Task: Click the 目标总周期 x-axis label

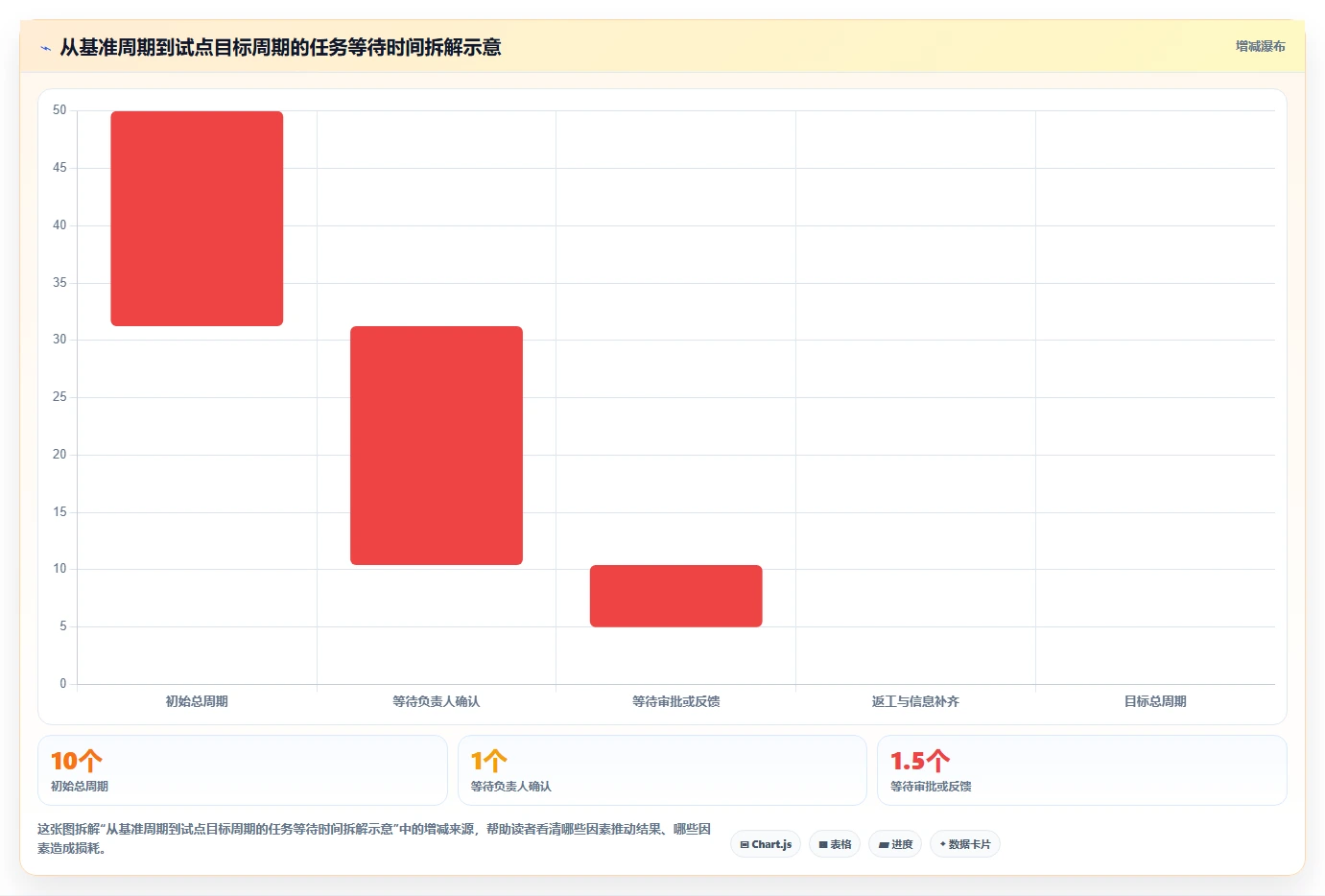Action: pos(1155,701)
